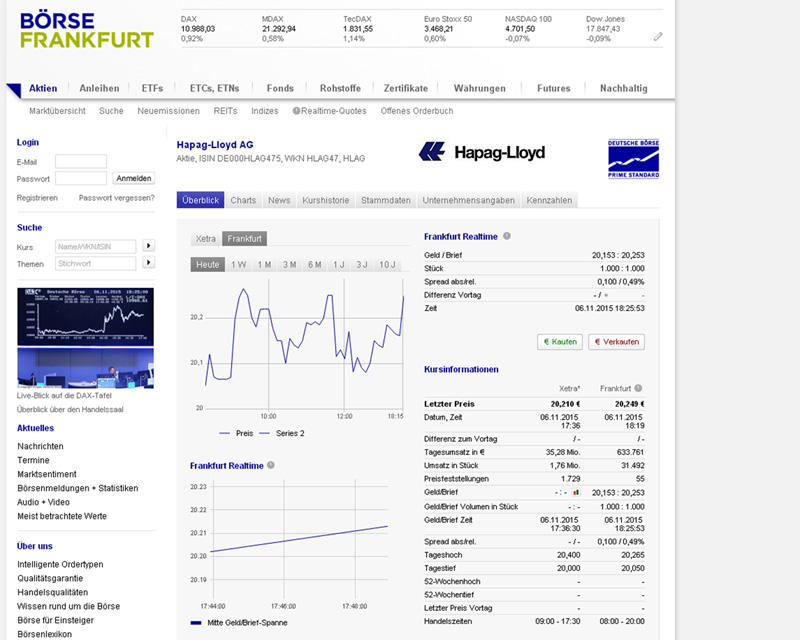This screenshot has width=800, height=640.
Task: Go to Indizes submenu link
Action: (x=265, y=111)
